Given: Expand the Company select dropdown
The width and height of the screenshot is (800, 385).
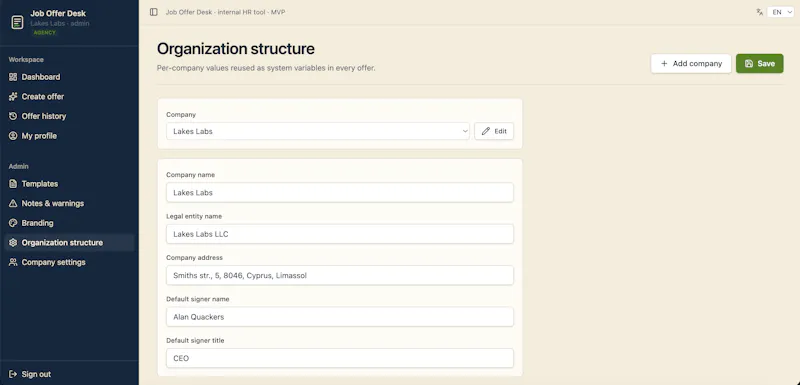Looking at the screenshot, I should click(x=318, y=131).
